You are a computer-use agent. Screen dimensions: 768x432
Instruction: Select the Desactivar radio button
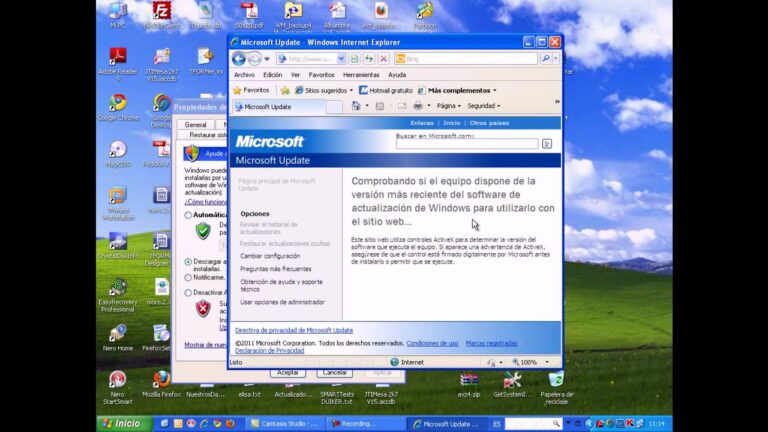(188, 293)
